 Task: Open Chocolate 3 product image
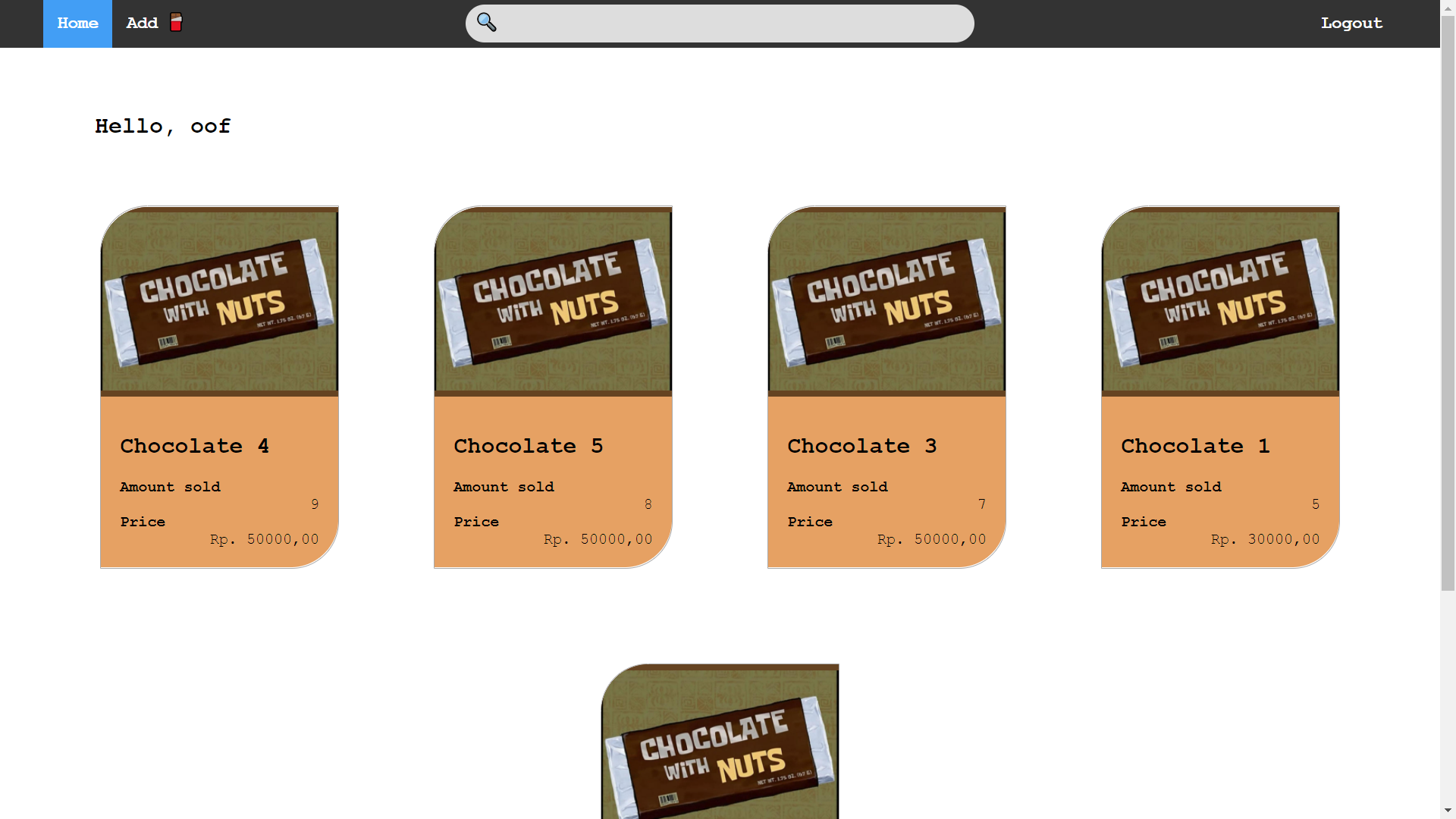coord(886,301)
